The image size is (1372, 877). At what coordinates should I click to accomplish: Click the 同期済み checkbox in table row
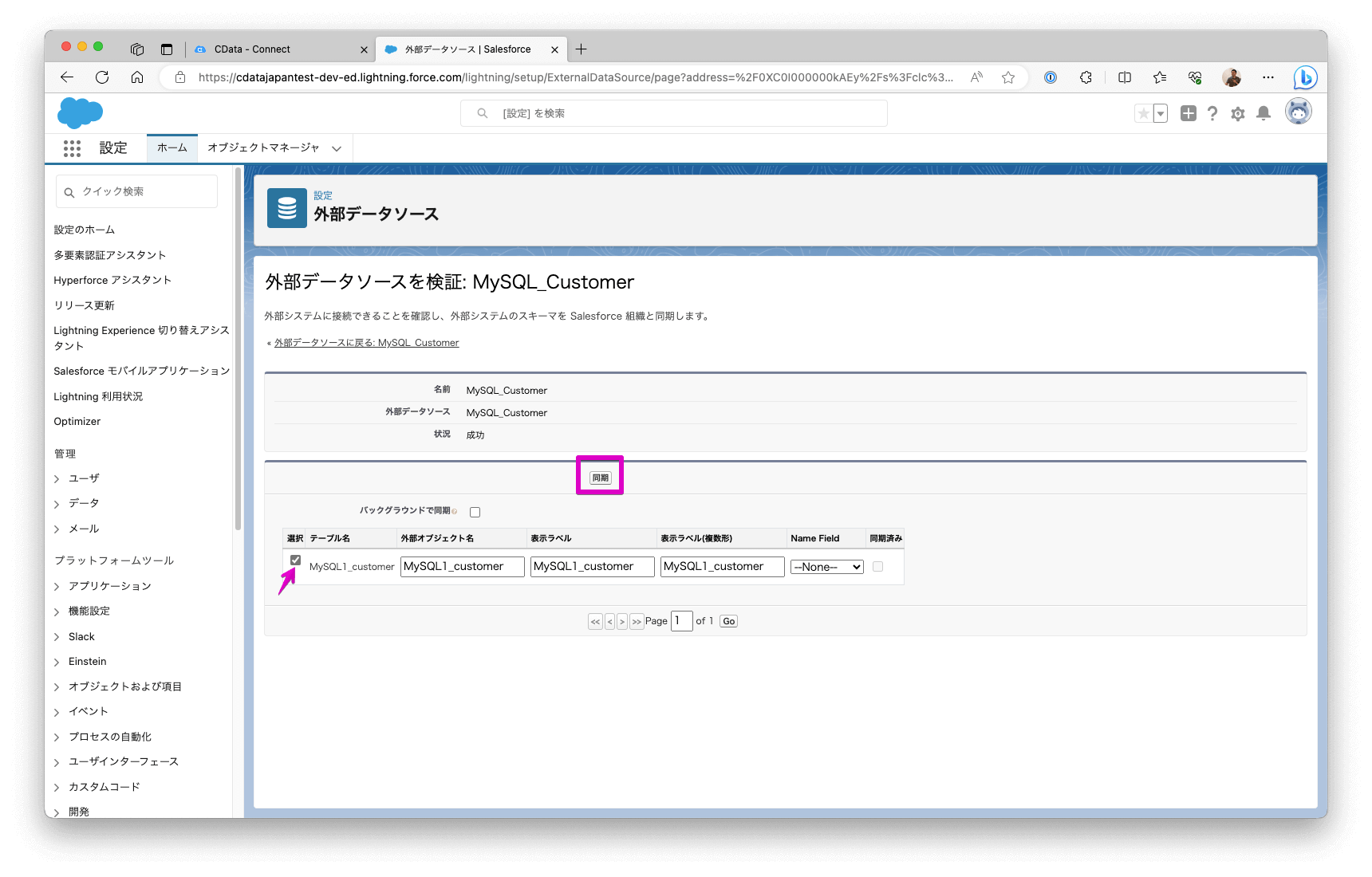pos(877,566)
